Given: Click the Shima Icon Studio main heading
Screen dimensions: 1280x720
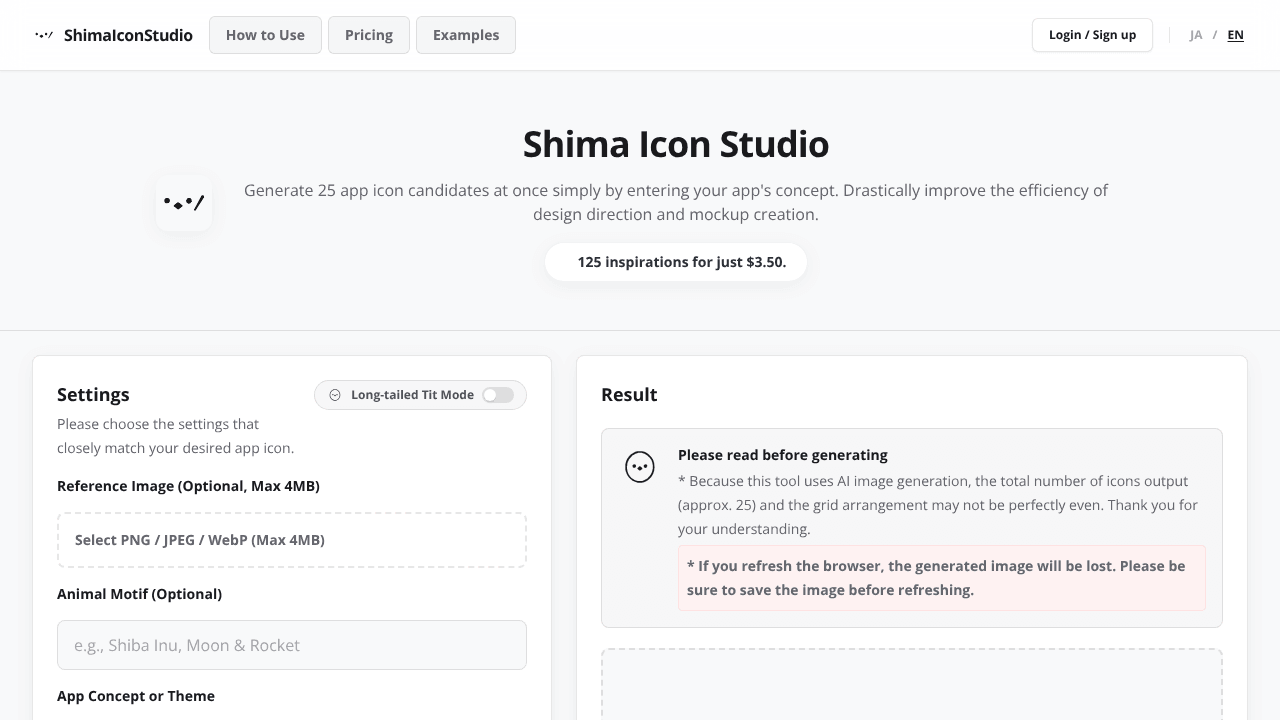Looking at the screenshot, I should pyautogui.click(x=676, y=144).
